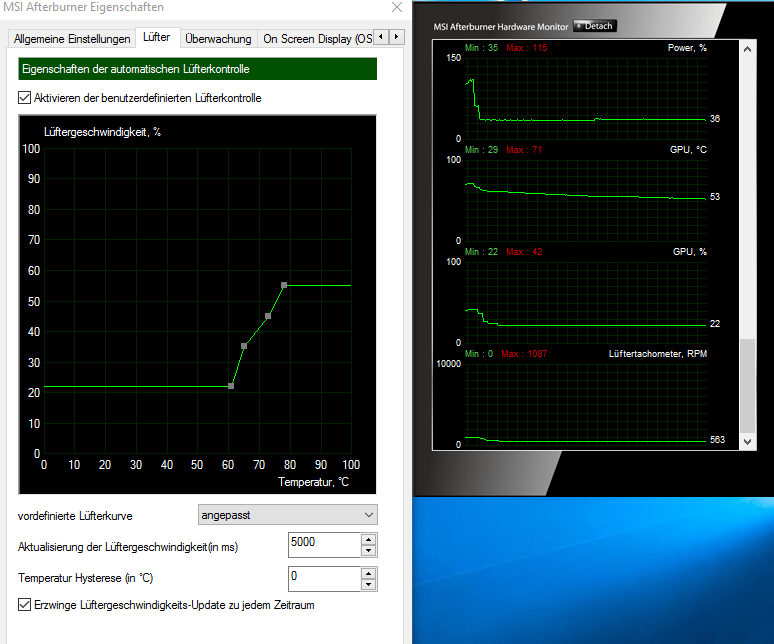Increase the fan speed update period
Screen dimensions: 774x644
(x=369, y=539)
